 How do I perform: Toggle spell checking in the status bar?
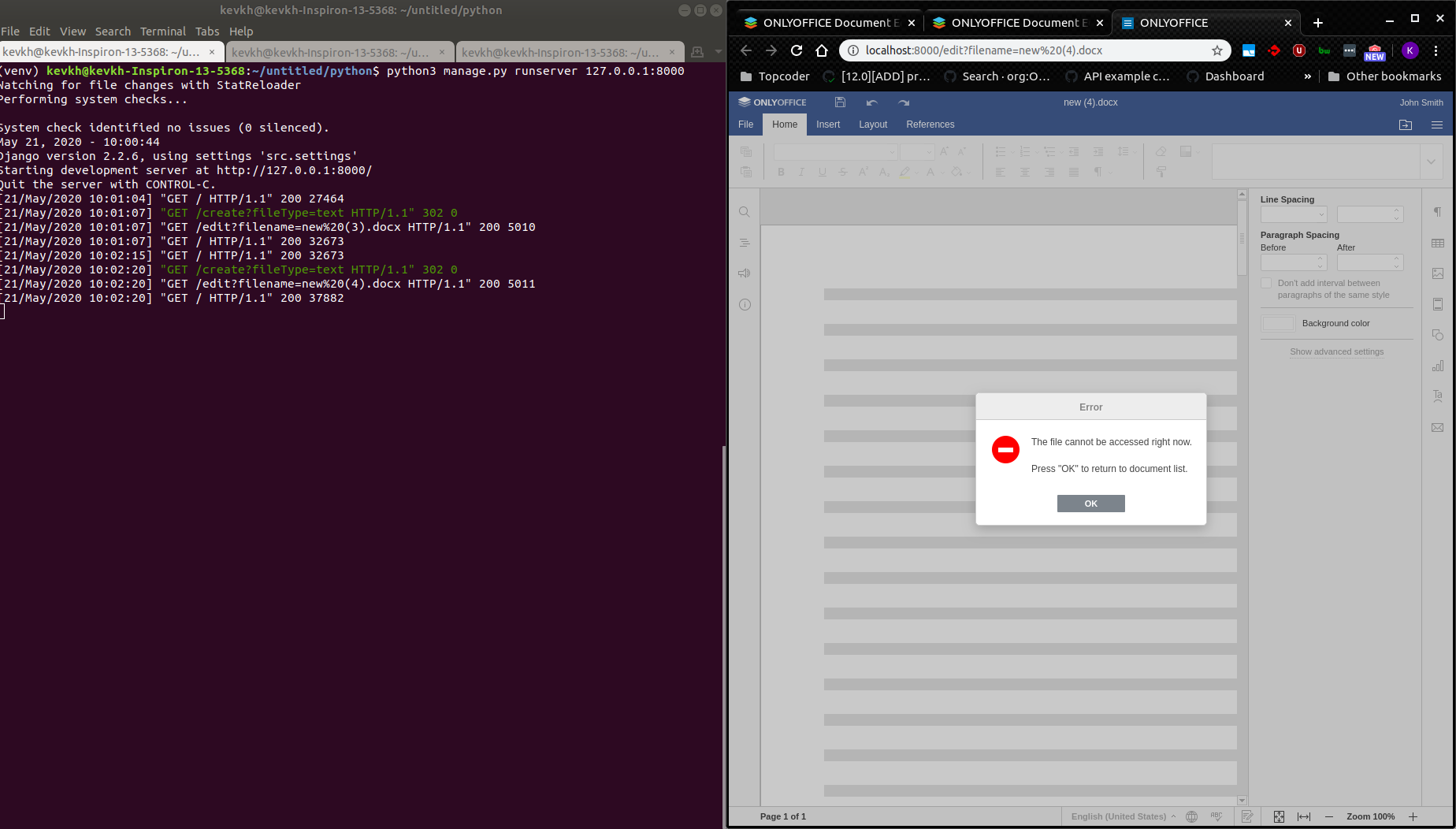pyautogui.click(x=1216, y=816)
